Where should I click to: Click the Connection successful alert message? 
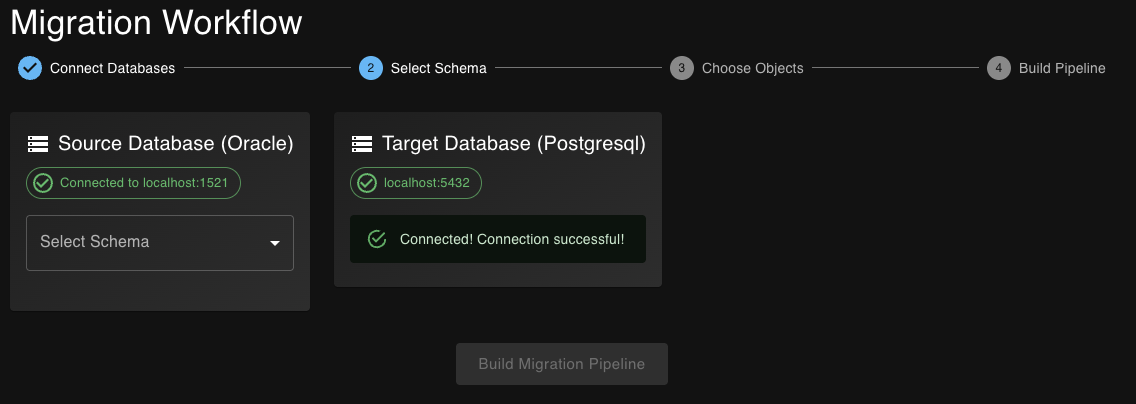tap(511, 239)
